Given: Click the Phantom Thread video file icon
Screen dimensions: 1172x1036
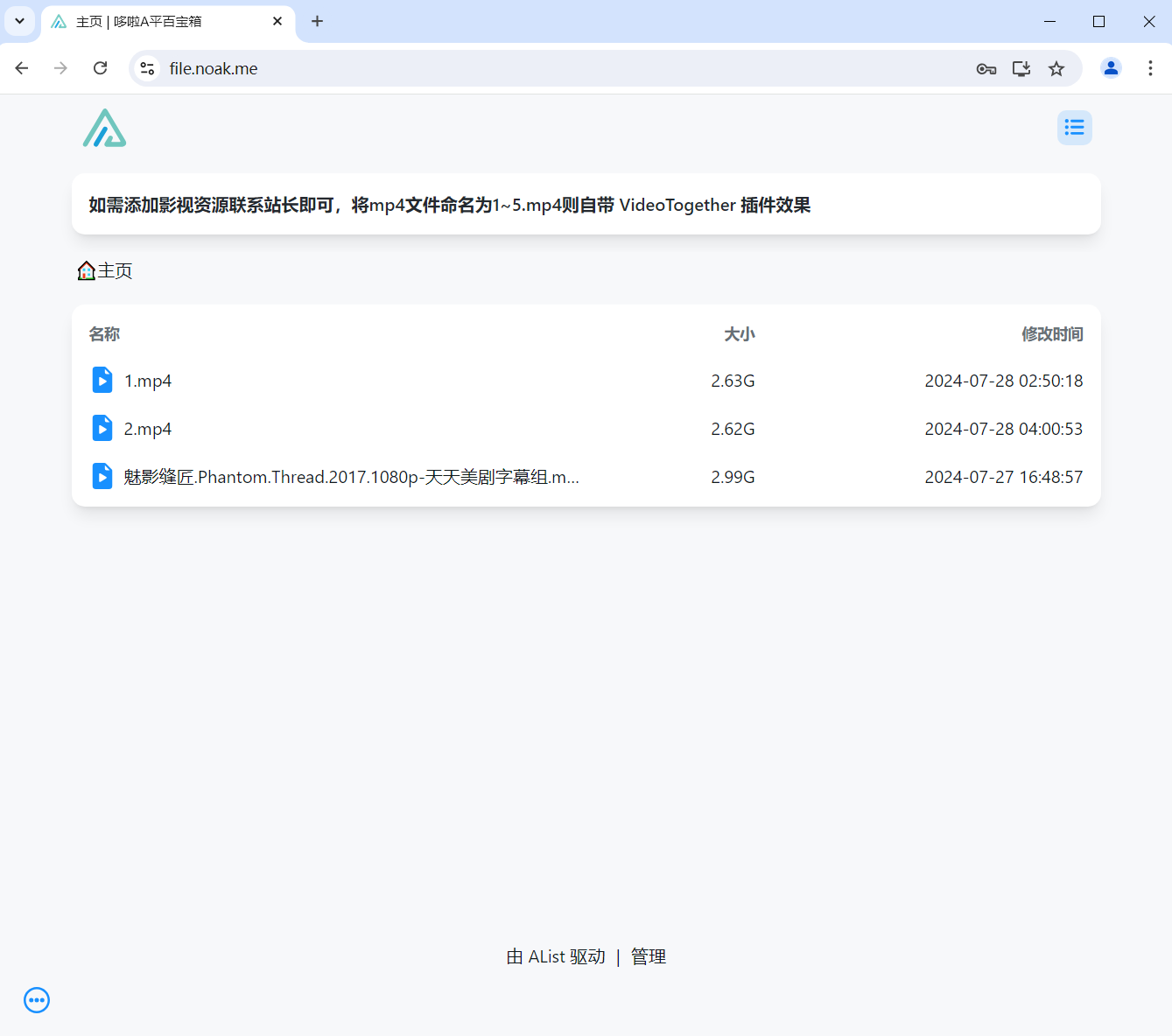Looking at the screenshot, I should pyautogui.click(x=102, y=477).
